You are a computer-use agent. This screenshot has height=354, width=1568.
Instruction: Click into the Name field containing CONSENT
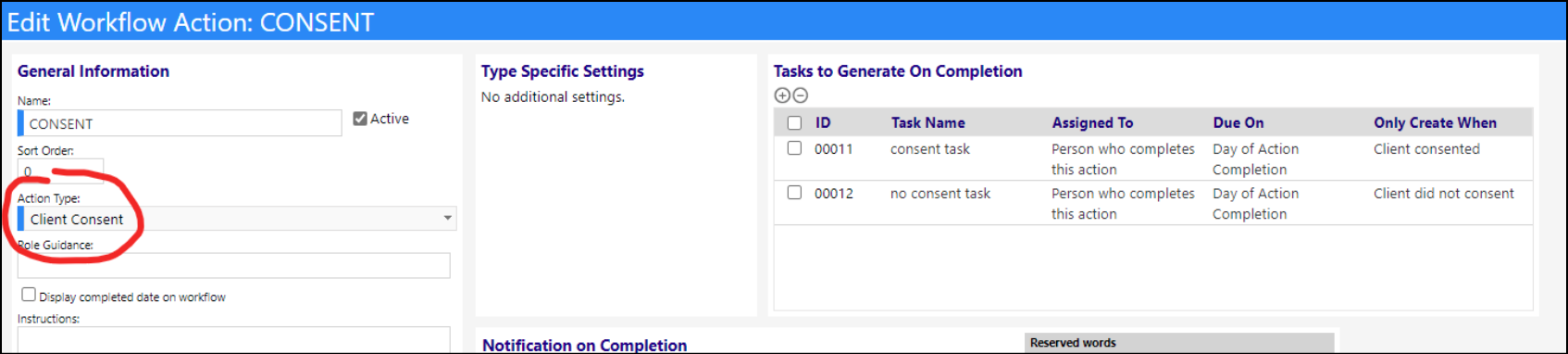(180, 123)
